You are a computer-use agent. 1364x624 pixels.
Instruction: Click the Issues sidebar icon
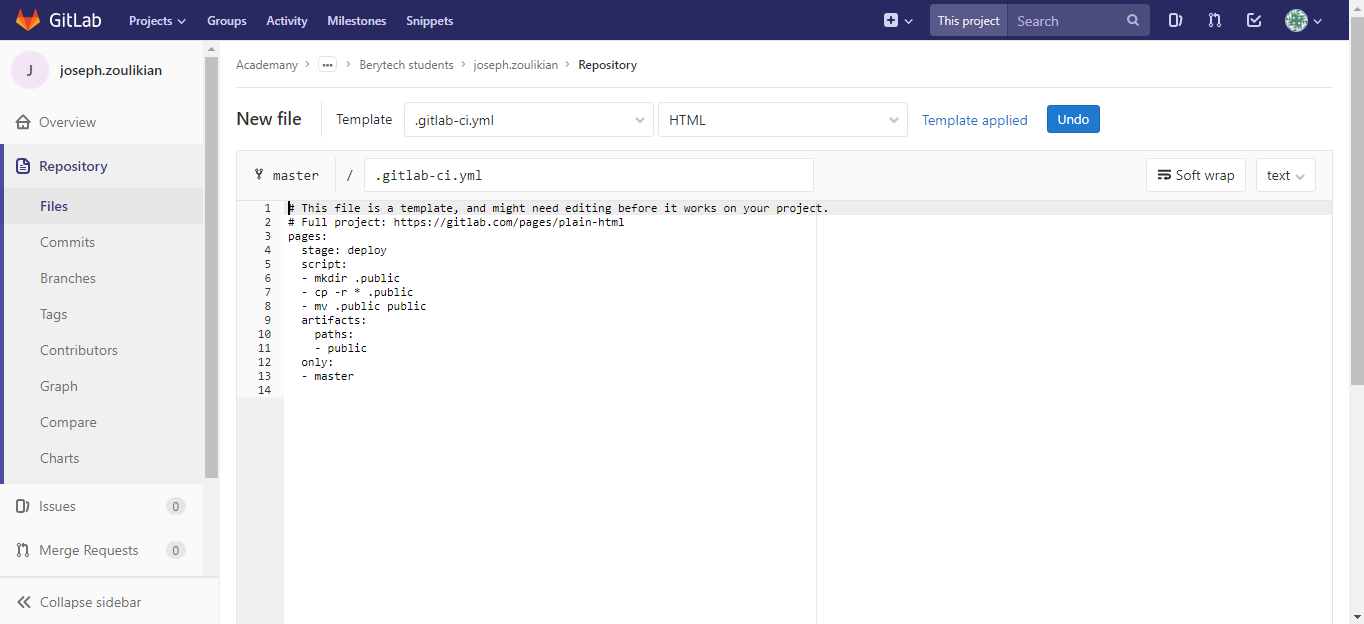pos(23,506)
